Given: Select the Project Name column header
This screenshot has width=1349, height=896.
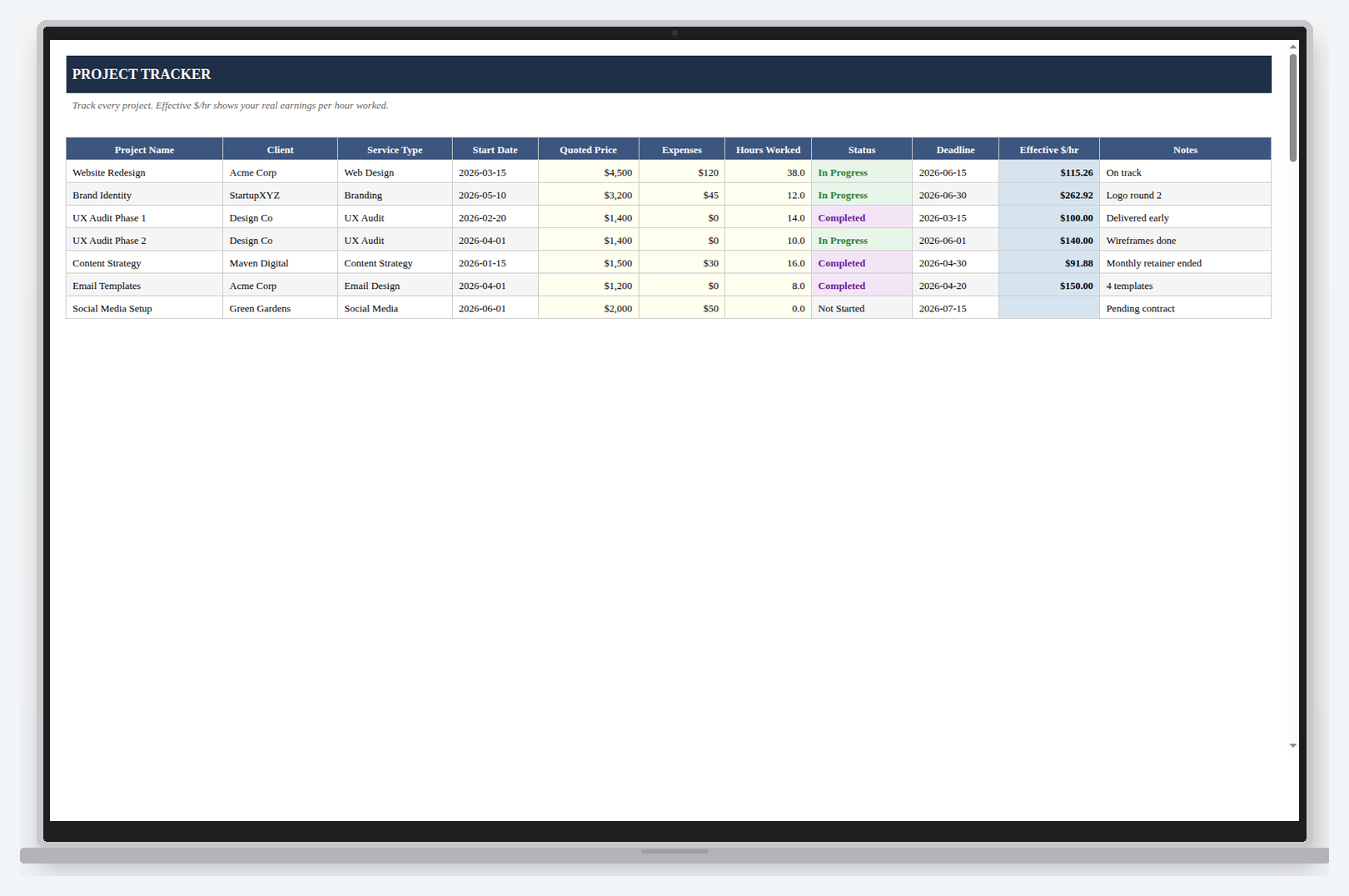Looking at the screenshot, I should [144, 150].
